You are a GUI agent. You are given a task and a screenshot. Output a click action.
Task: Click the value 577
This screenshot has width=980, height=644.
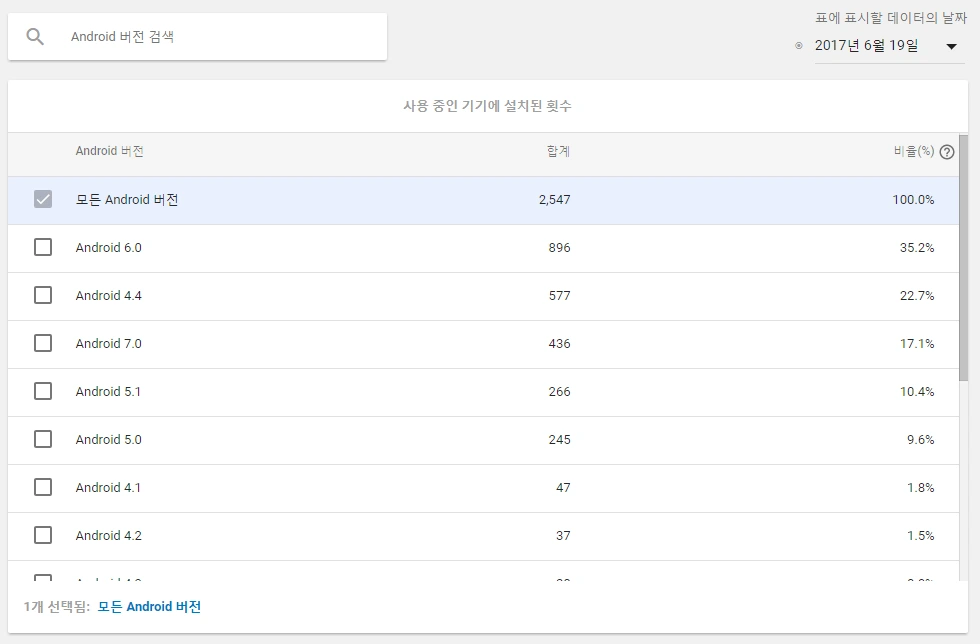click(559, 296)
